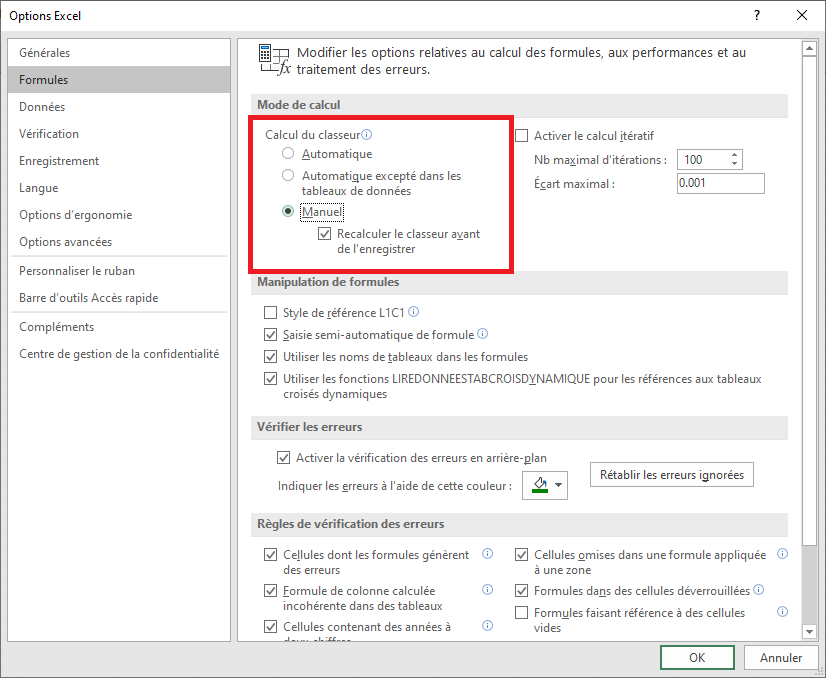826x678 pixels.
Task: Click info icon for Cellules omises dans une formule
Action: [x=783, y=554]
